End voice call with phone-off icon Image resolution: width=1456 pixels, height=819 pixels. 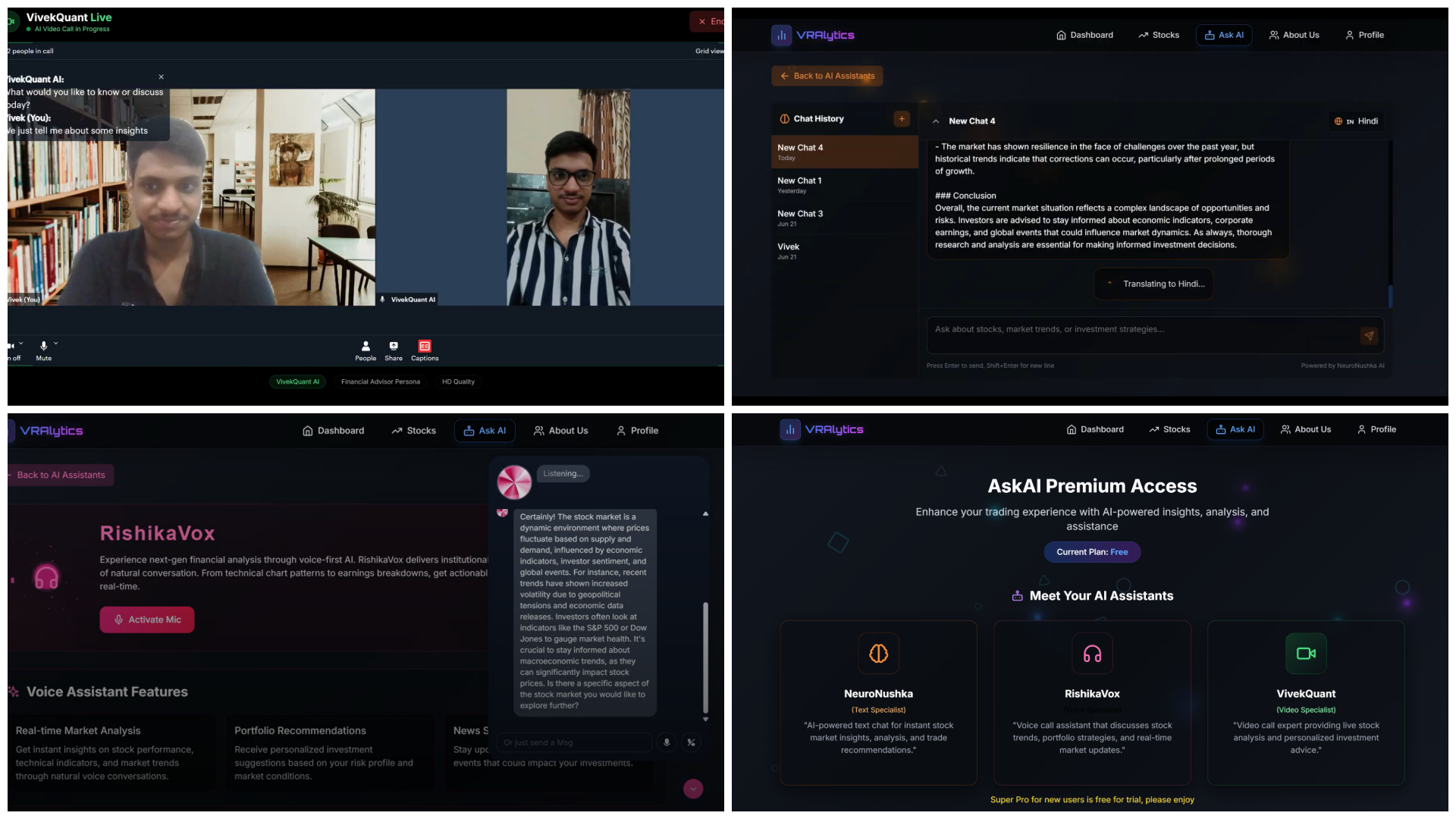(691, 742)
